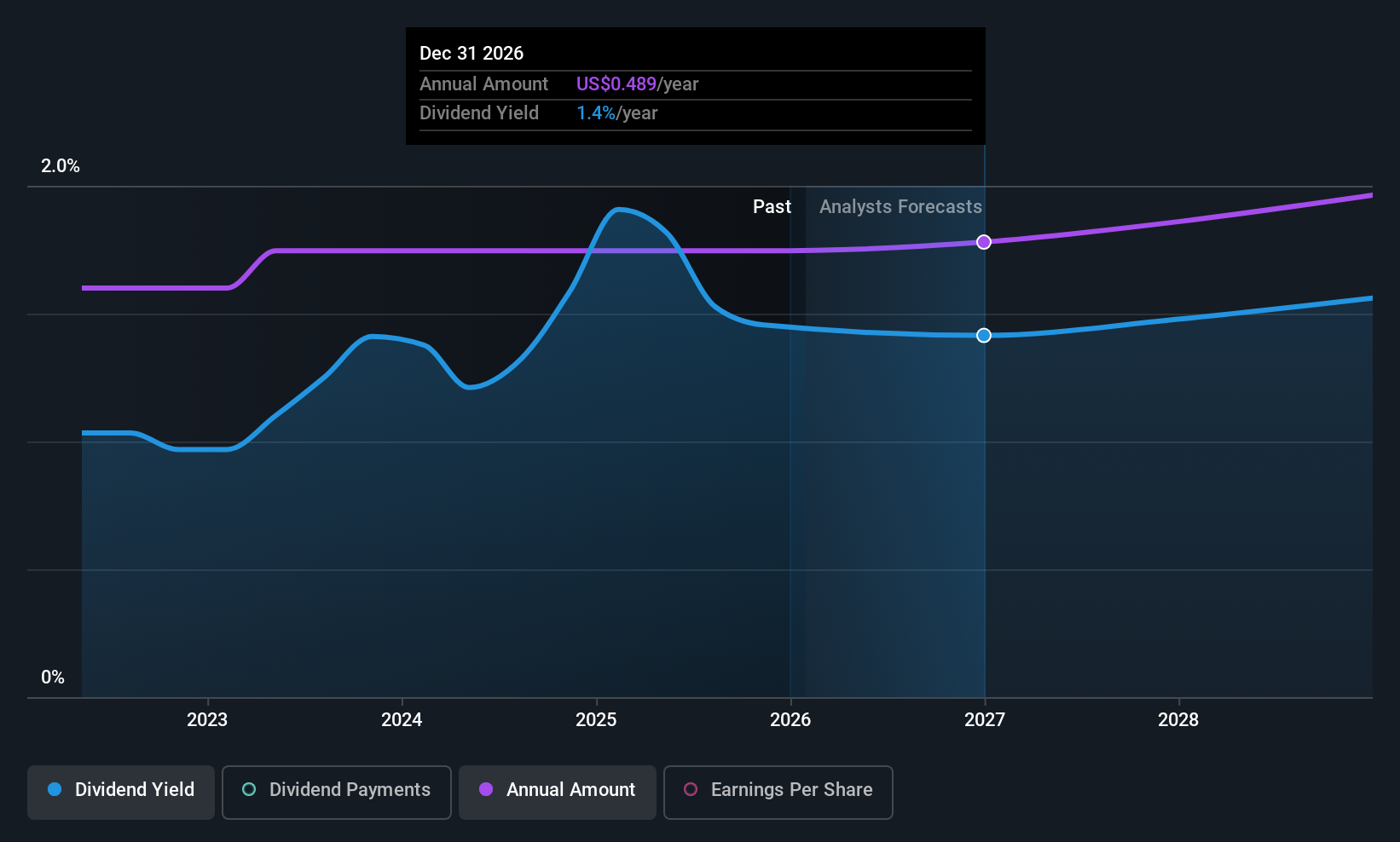Select the blue yield data point at 2027
Screen dimensions: 1400x842
pyautogui.click(x=984, y=335)
